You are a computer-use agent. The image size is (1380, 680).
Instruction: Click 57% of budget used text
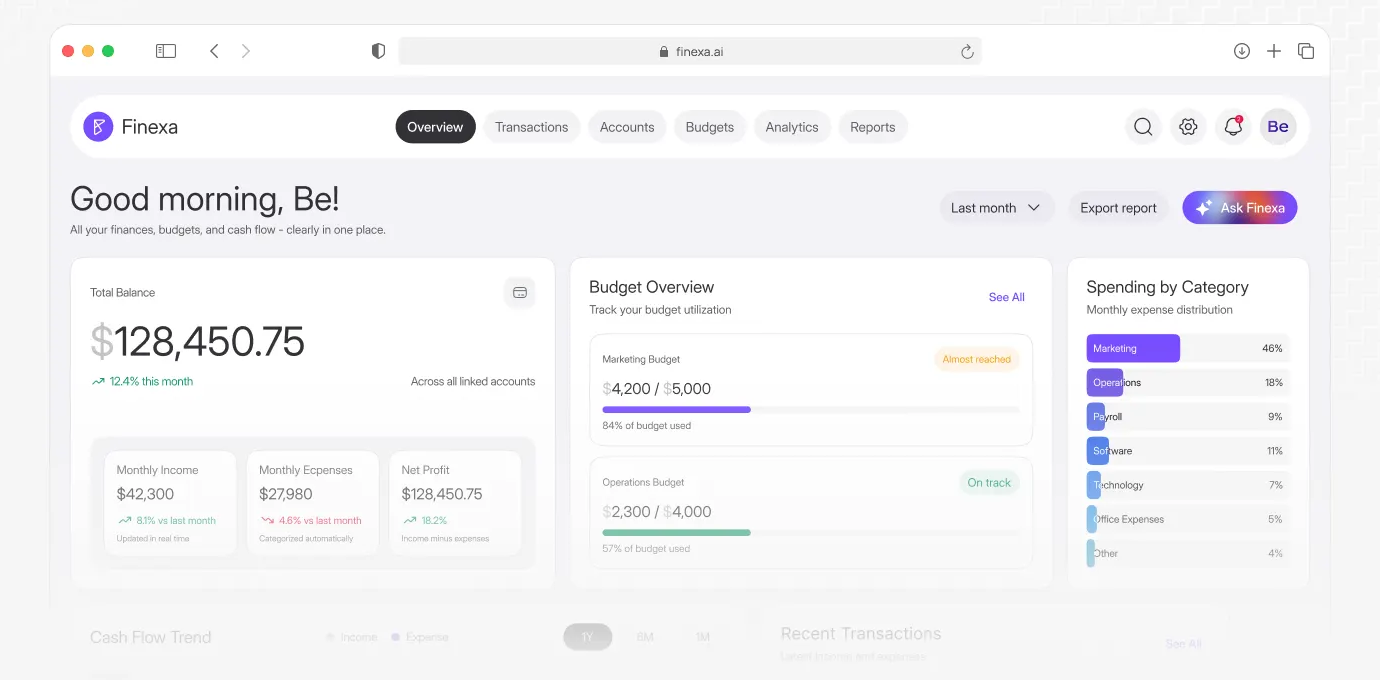[x=646, y=549]
